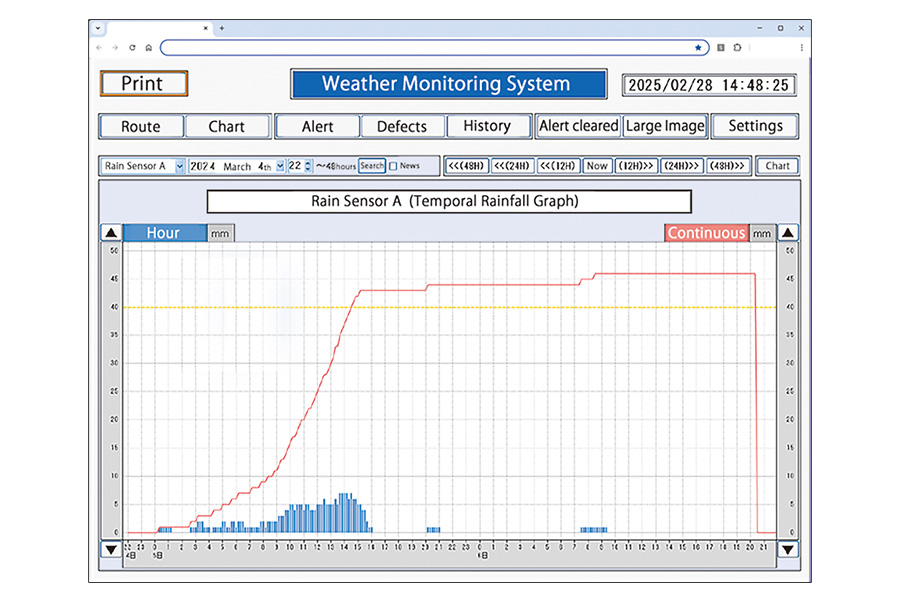This screenshot has height=600, width=900.
Task: Click the up arrow beside Continuous label
Action: [788, 233]
